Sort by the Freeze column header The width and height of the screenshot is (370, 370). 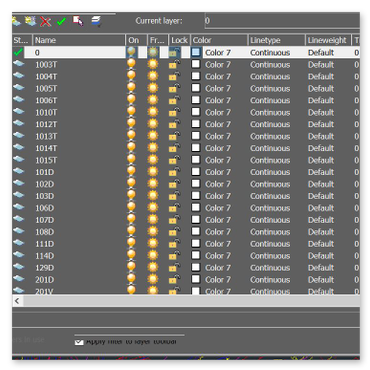click(158, 40)
